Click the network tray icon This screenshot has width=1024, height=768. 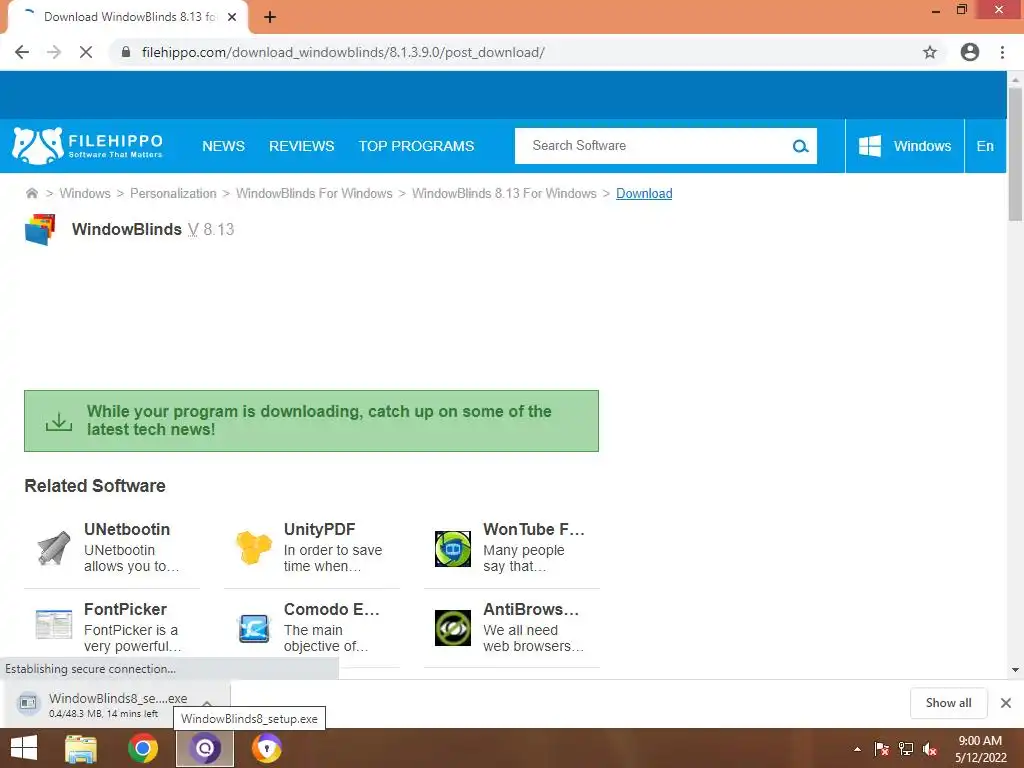(x=906, y=749)
